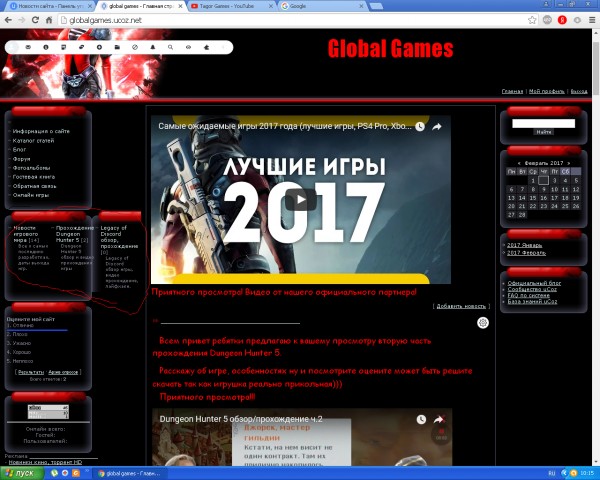The height and width of the screenshot is (480, 600).
Task: Open the Архив опросов link
Action: tap(63, 372)
